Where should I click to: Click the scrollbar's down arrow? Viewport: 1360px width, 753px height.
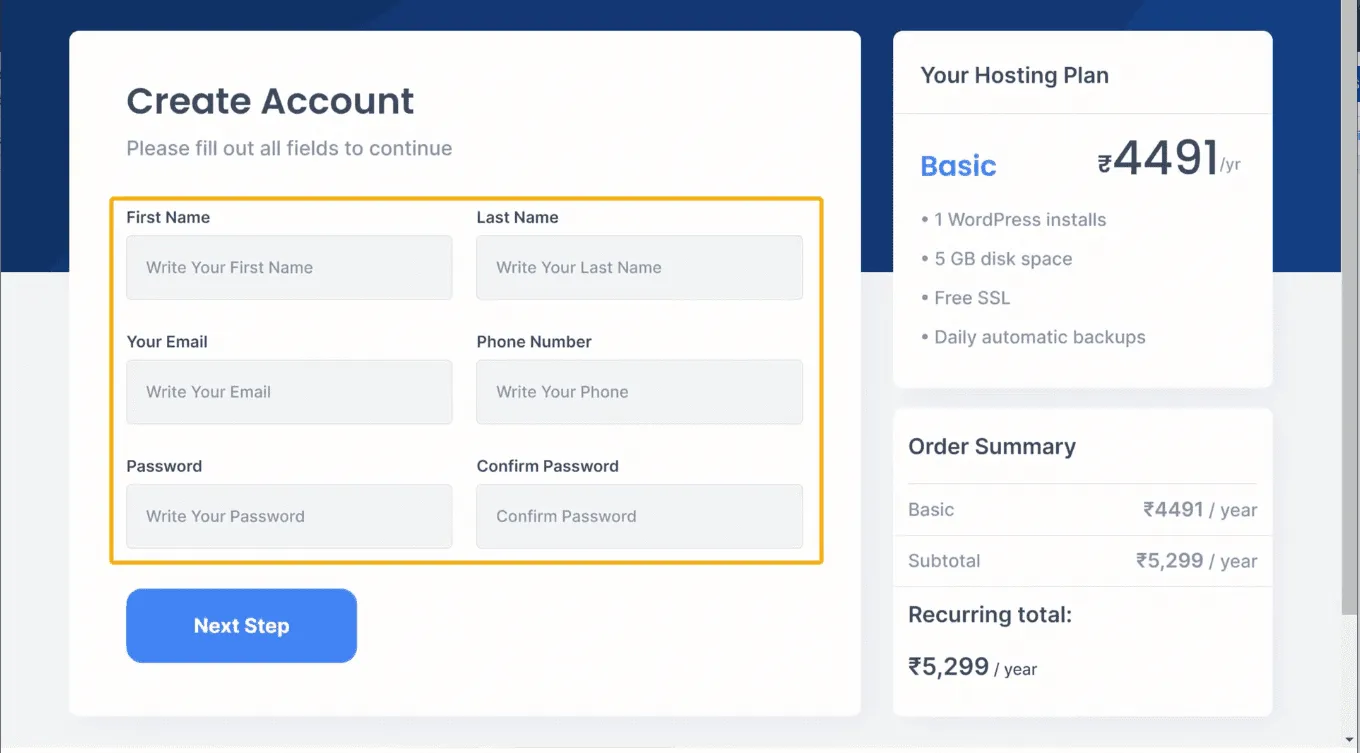1351,741
